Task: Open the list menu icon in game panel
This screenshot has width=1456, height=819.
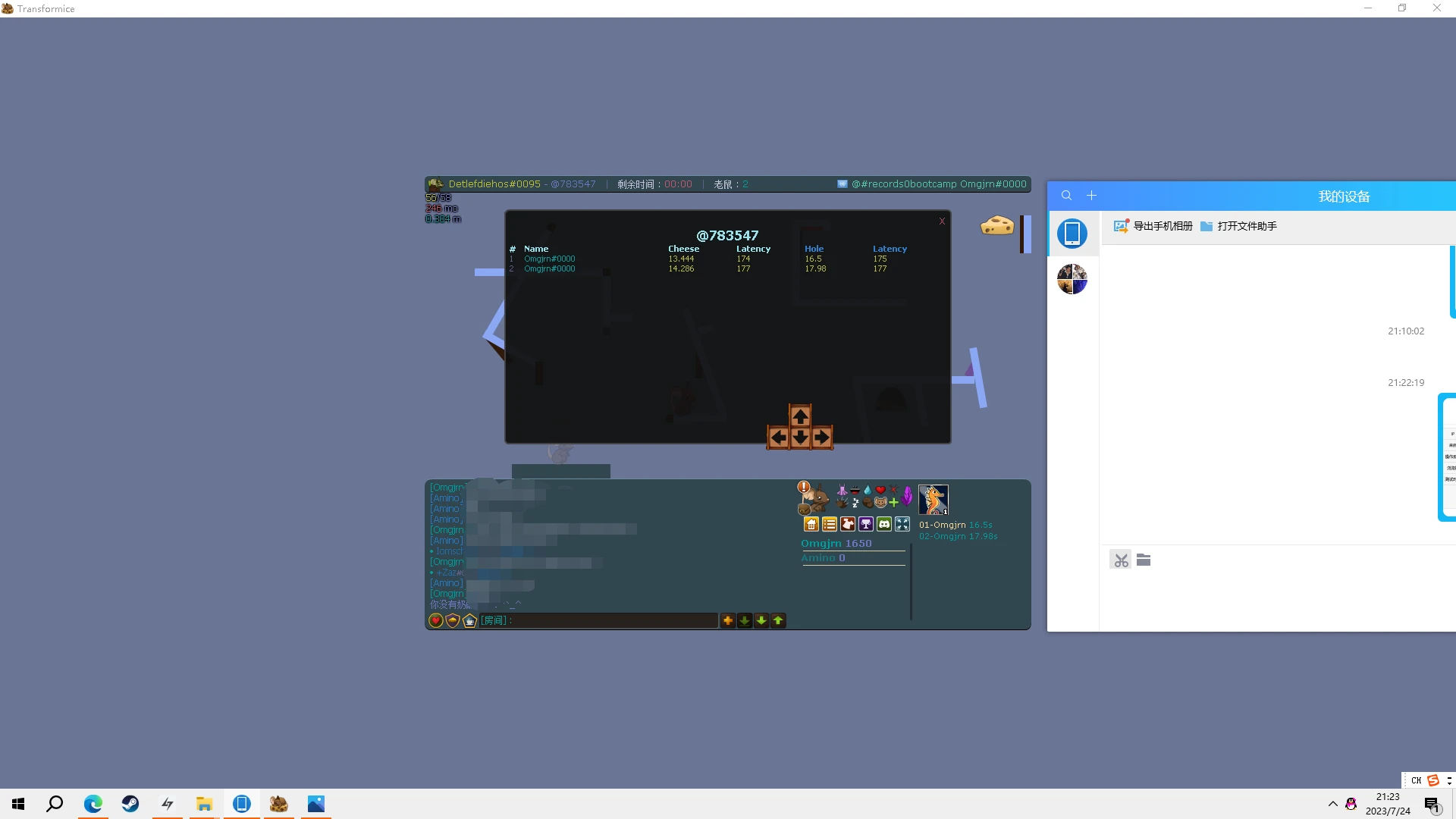Action: point(829,524)
